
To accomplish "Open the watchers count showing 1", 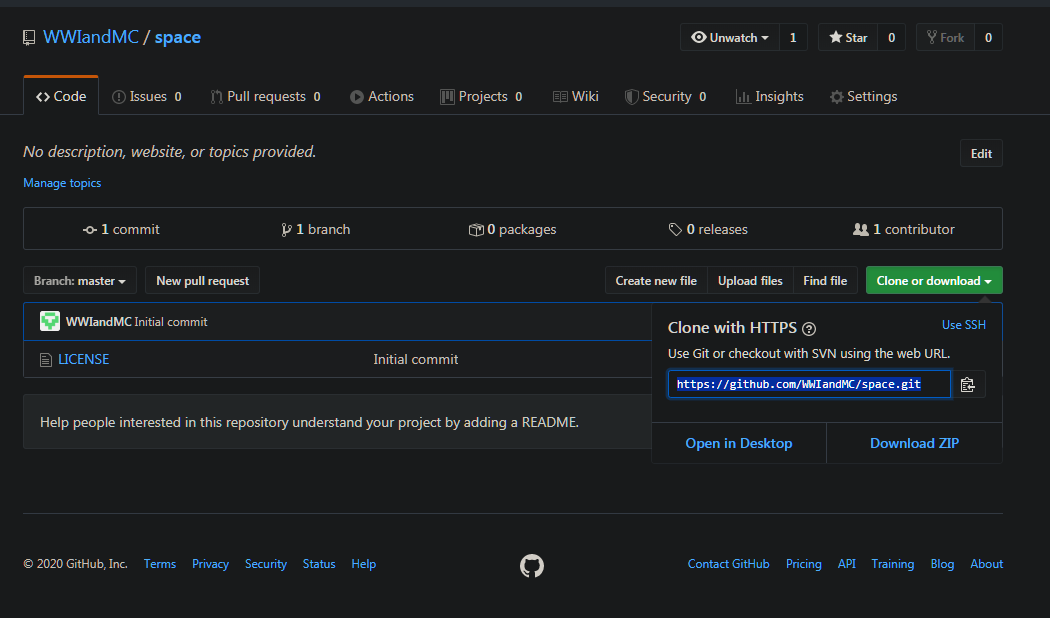I will coord(794,37).
